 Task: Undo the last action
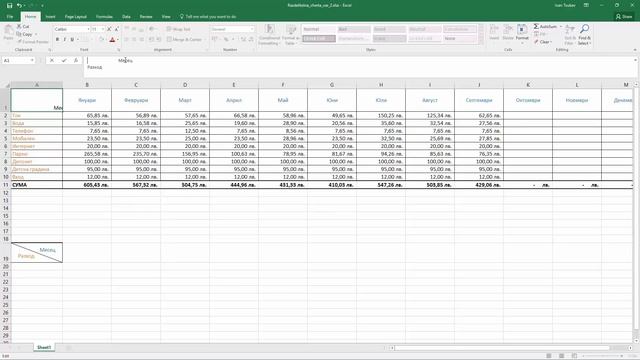(x=19, y=5)
